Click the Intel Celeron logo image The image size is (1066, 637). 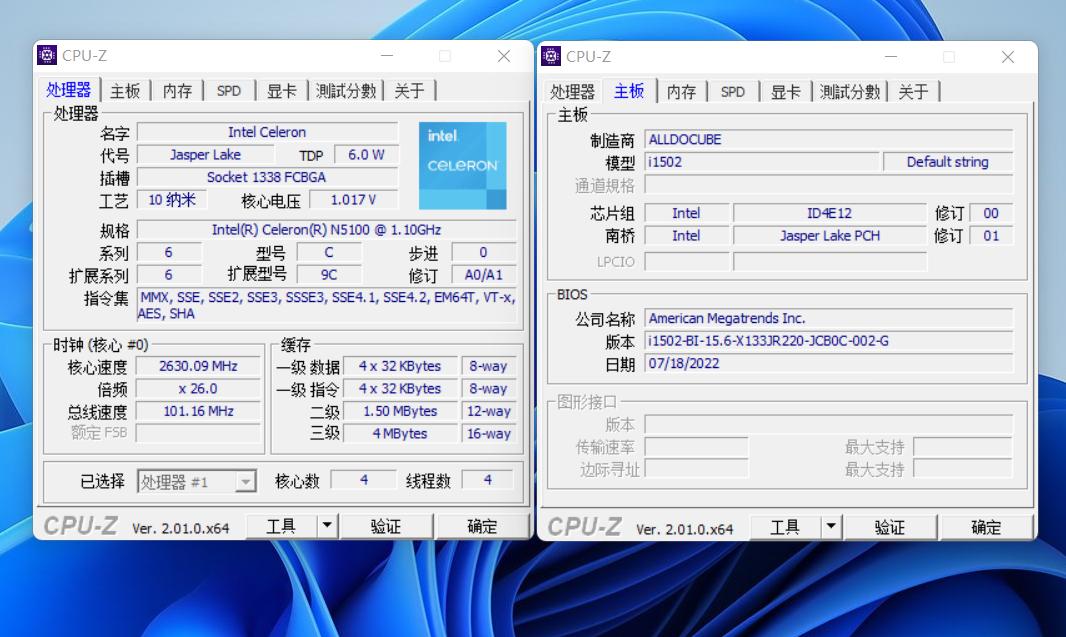click(462, 167)
